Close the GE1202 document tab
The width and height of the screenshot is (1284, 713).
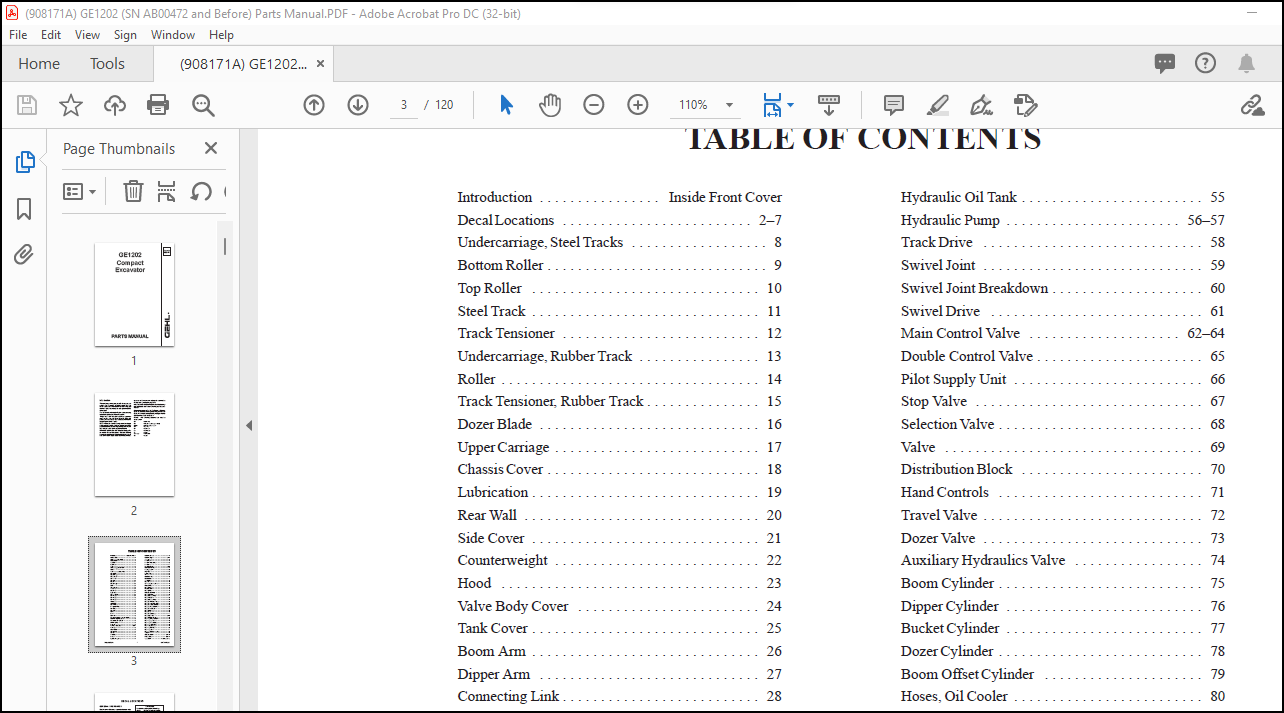(x=321, y=63)
